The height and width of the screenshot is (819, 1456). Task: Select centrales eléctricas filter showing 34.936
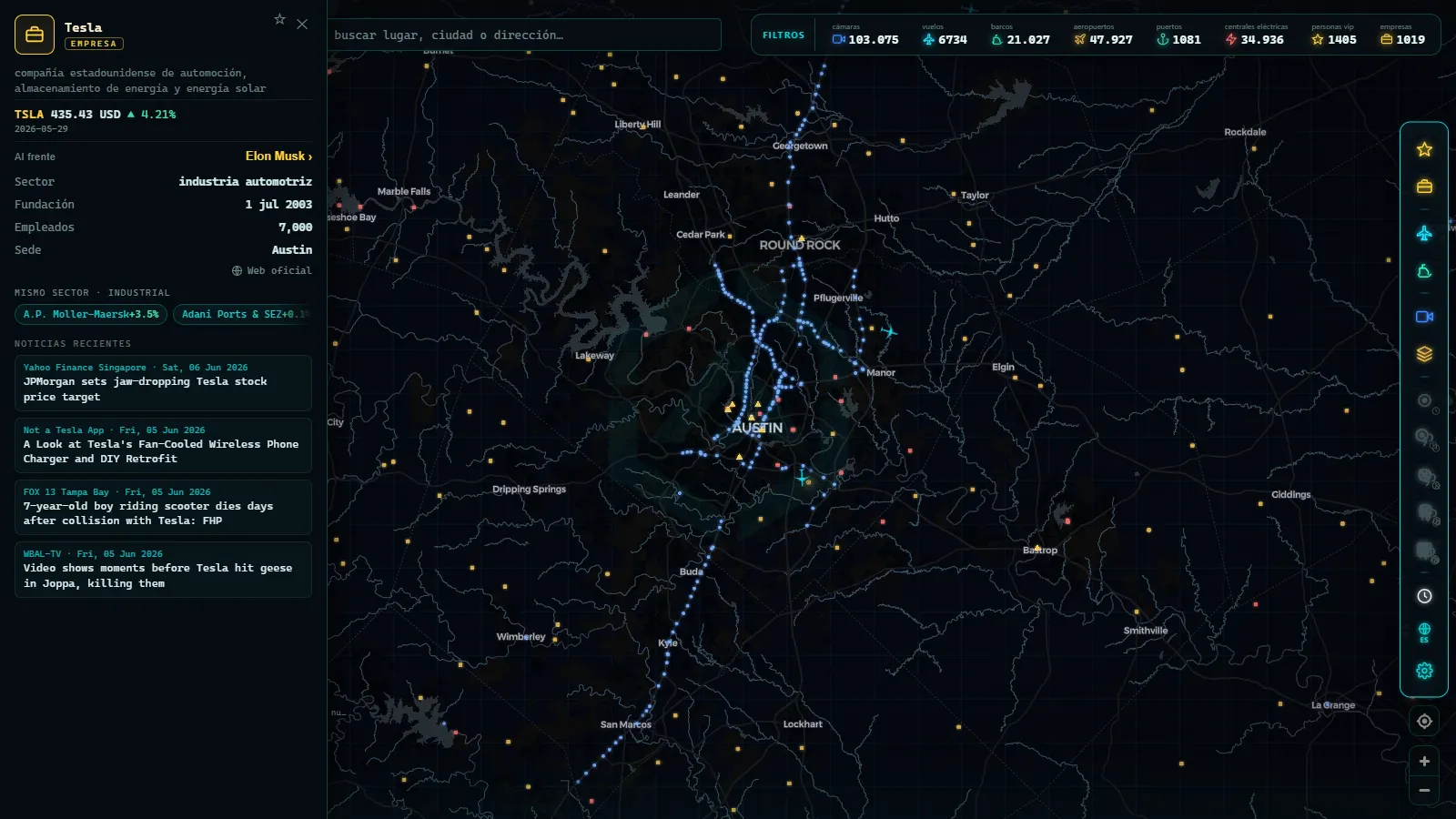click(x=1255, y=35)
